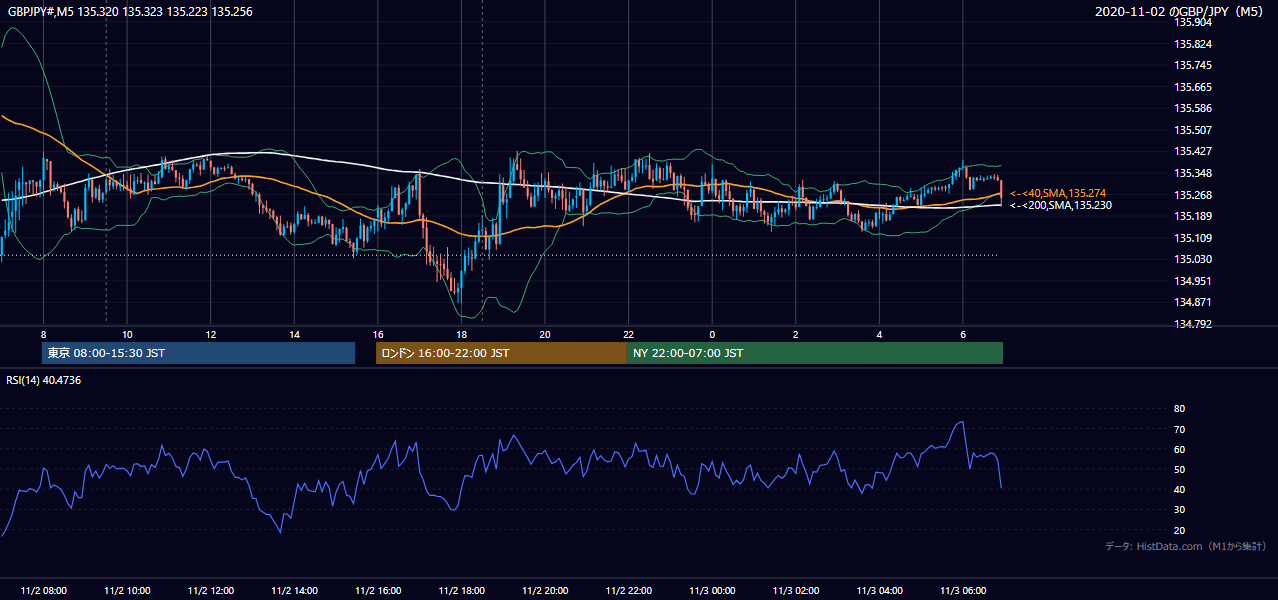1278x600 pixels.
Task: Click the 200 SMA 135.230 label
Action: click(x=1060, y=205)
